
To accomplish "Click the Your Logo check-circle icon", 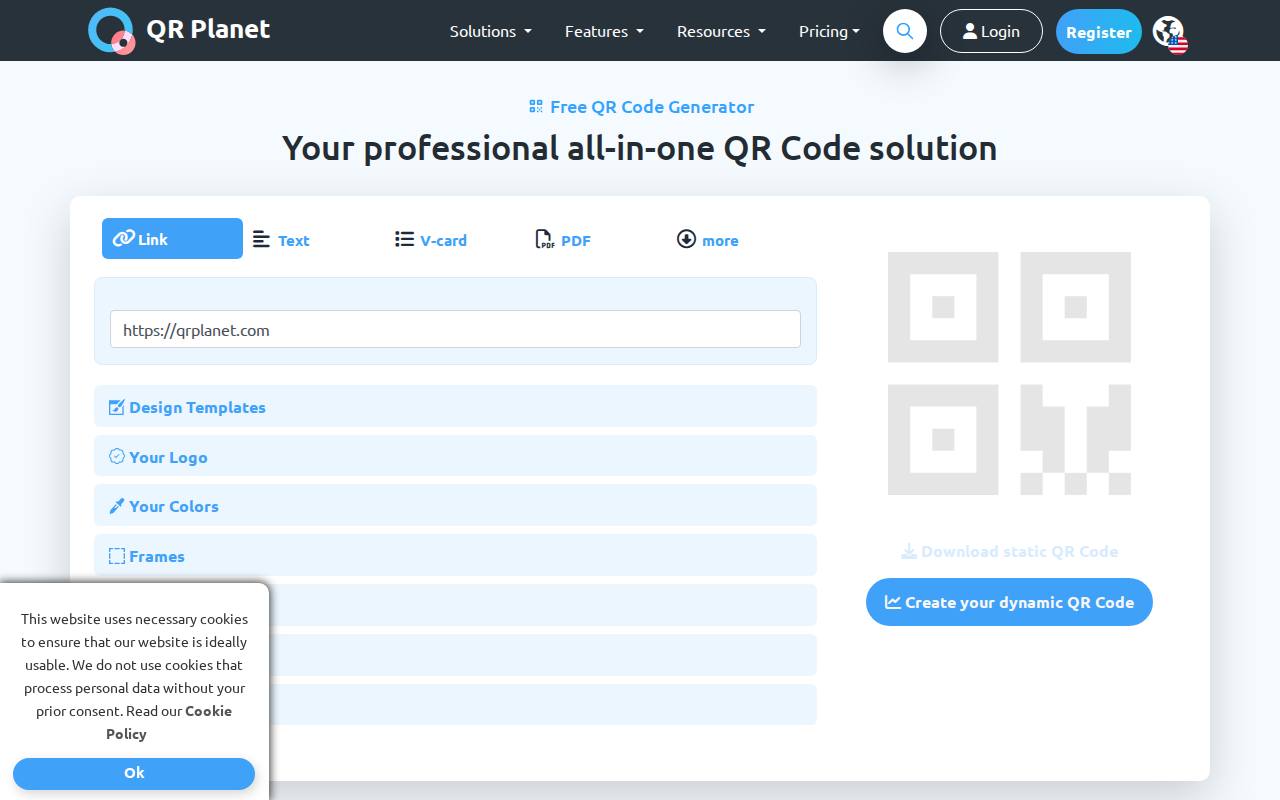I will (x=117, y=456).
